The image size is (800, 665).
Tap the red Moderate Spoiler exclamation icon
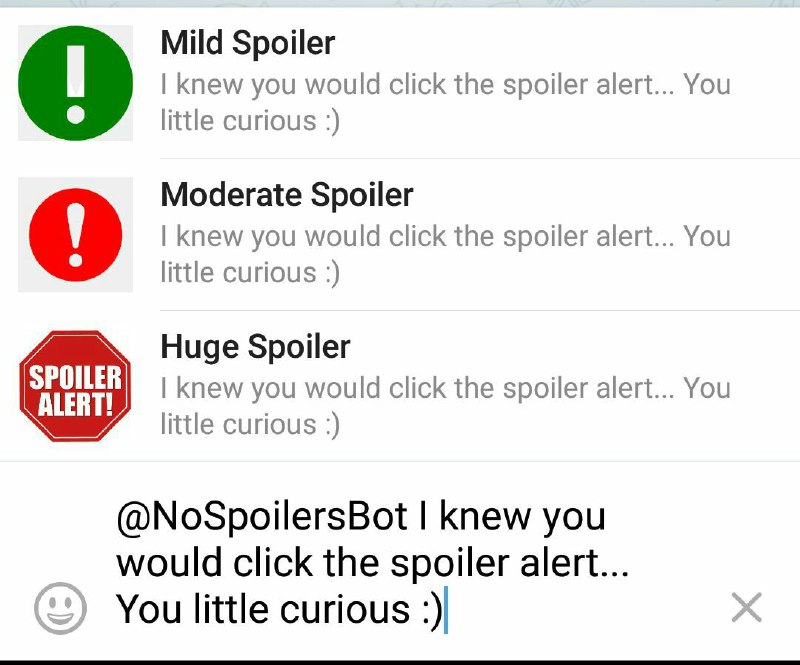point(76,235)
